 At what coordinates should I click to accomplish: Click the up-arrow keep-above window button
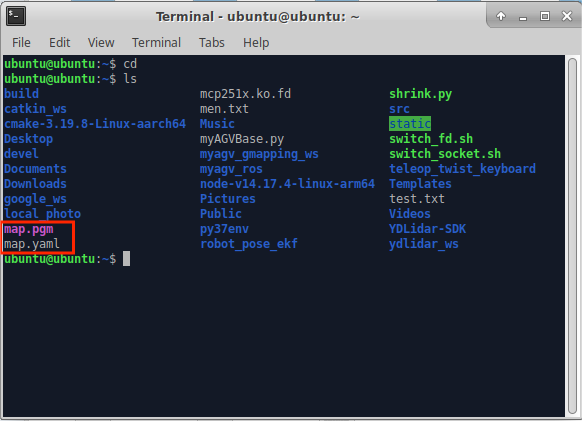[501, 16]
